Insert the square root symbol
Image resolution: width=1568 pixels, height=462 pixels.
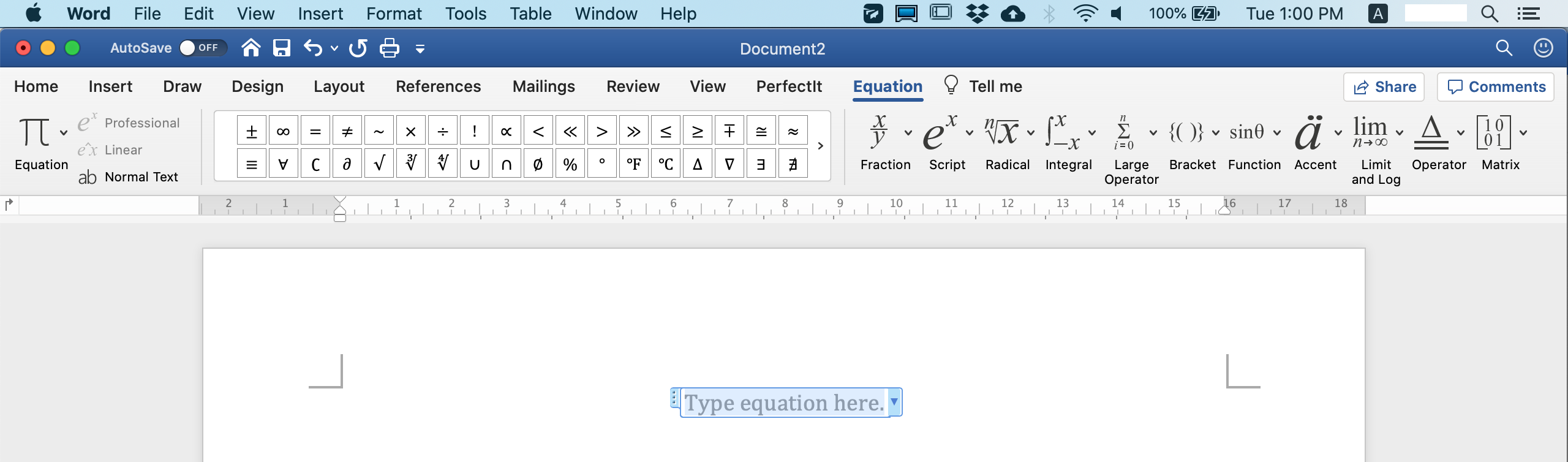(379, 164)
